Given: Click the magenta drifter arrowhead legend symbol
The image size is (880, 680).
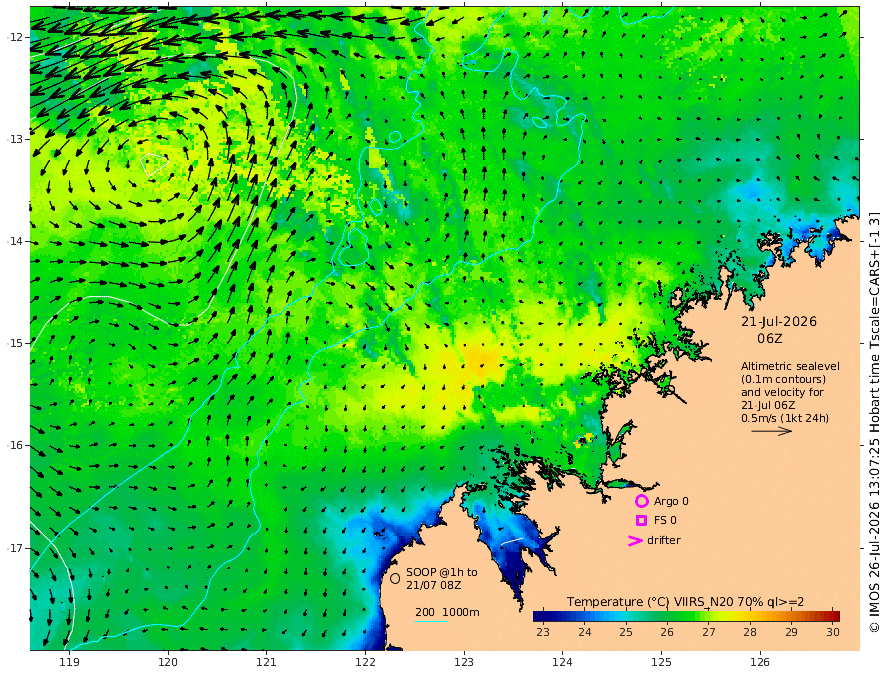Looking at the screenshot, I should [635, 540].
